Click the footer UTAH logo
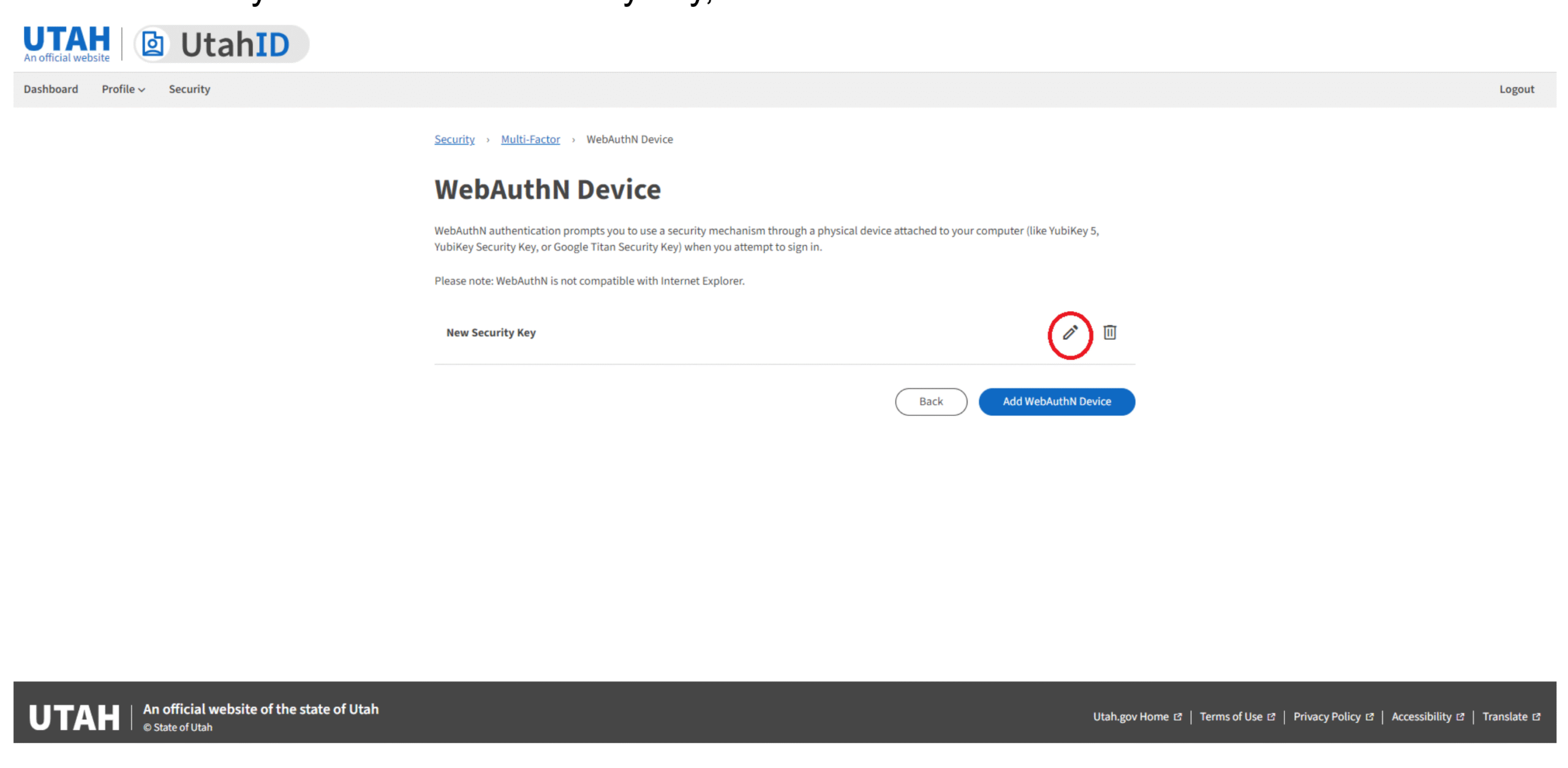 click(x=74, y=717)
